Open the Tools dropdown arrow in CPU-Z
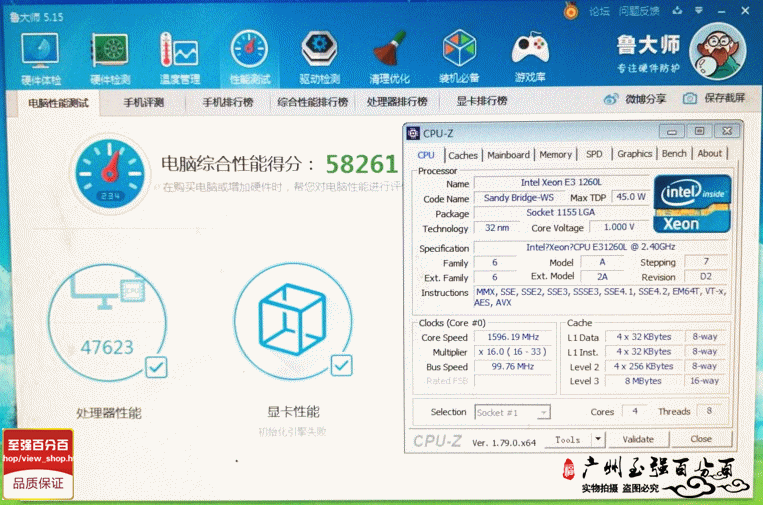Image resolution: width=763 pixels, height=505 pixels. tap(598, 439)
